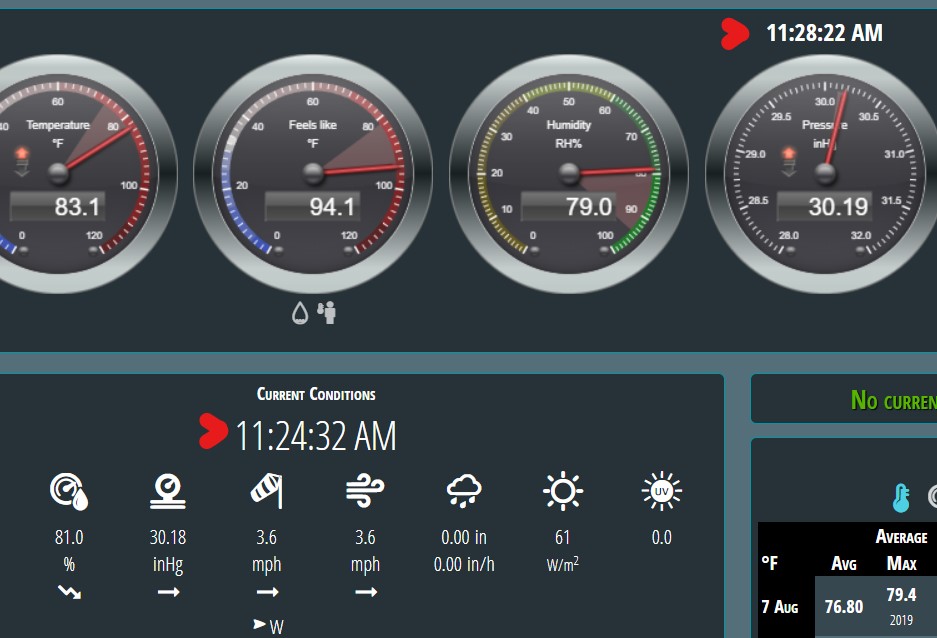937x638 pixels.
Task: Select the solar radiation sun icon
Action: pos(563,490)
